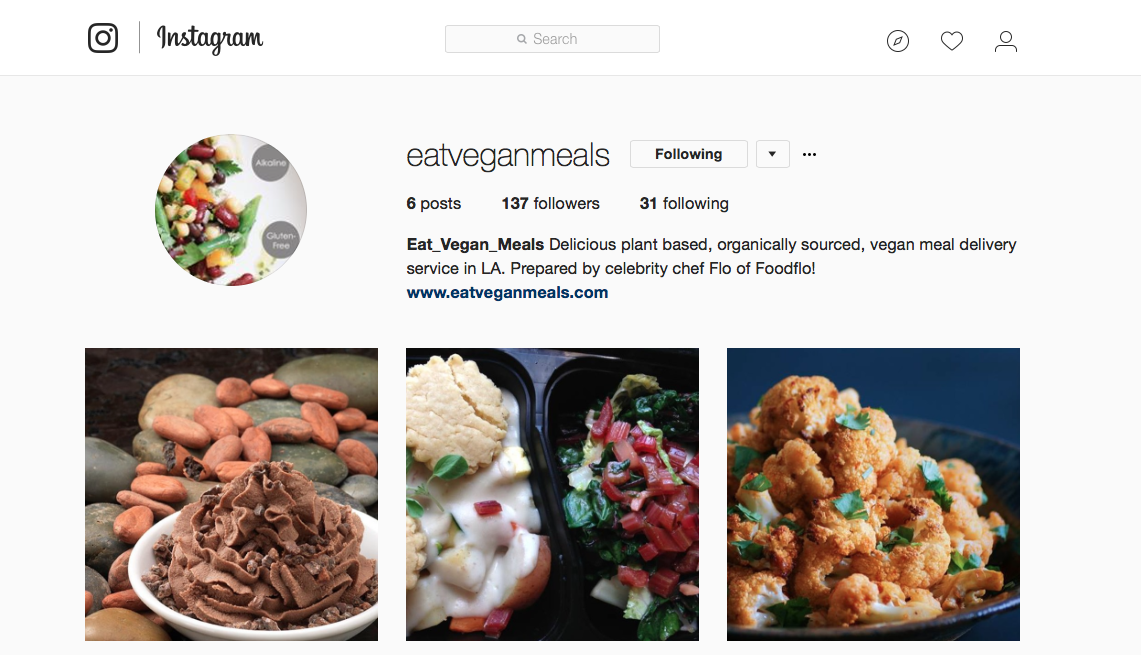Open the chocolate mousse post thumbnail
The image size is (1141, 655).
[231, 494]
